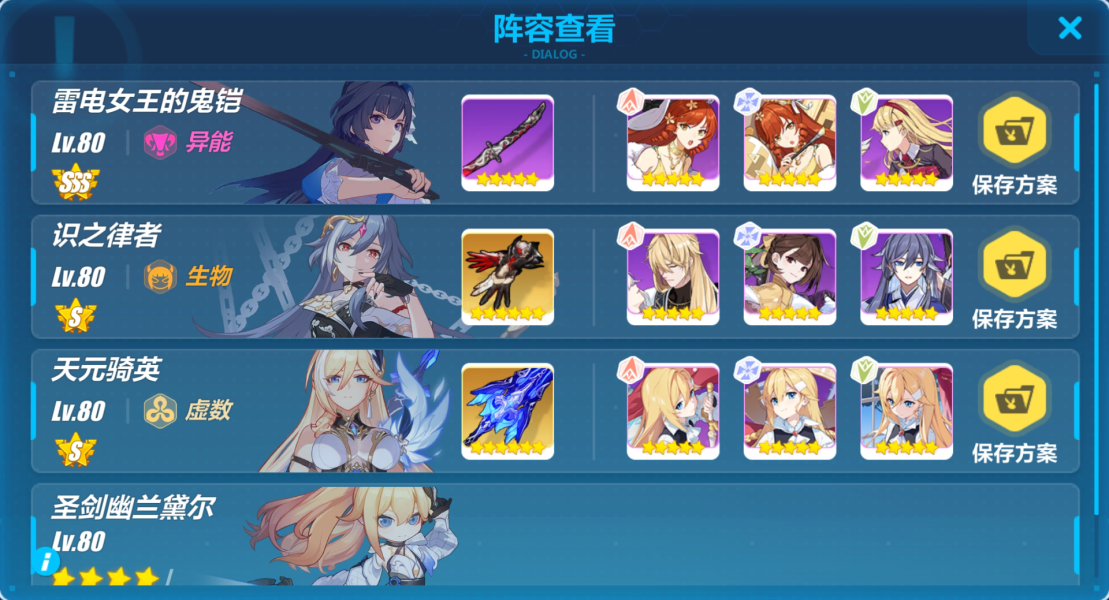Select top stigmata of blonde man in second row

pos(673,277)
